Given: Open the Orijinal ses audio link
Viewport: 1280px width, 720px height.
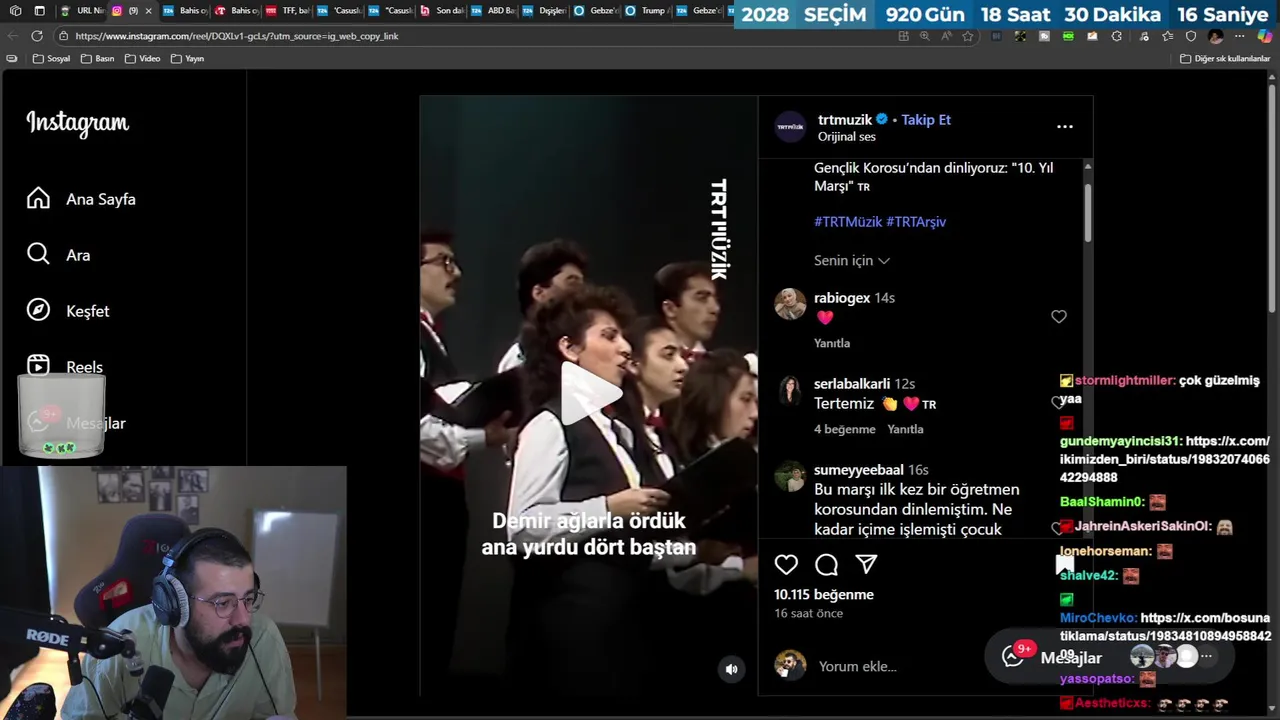Looking at the screenshot, I should click(846, 137).
